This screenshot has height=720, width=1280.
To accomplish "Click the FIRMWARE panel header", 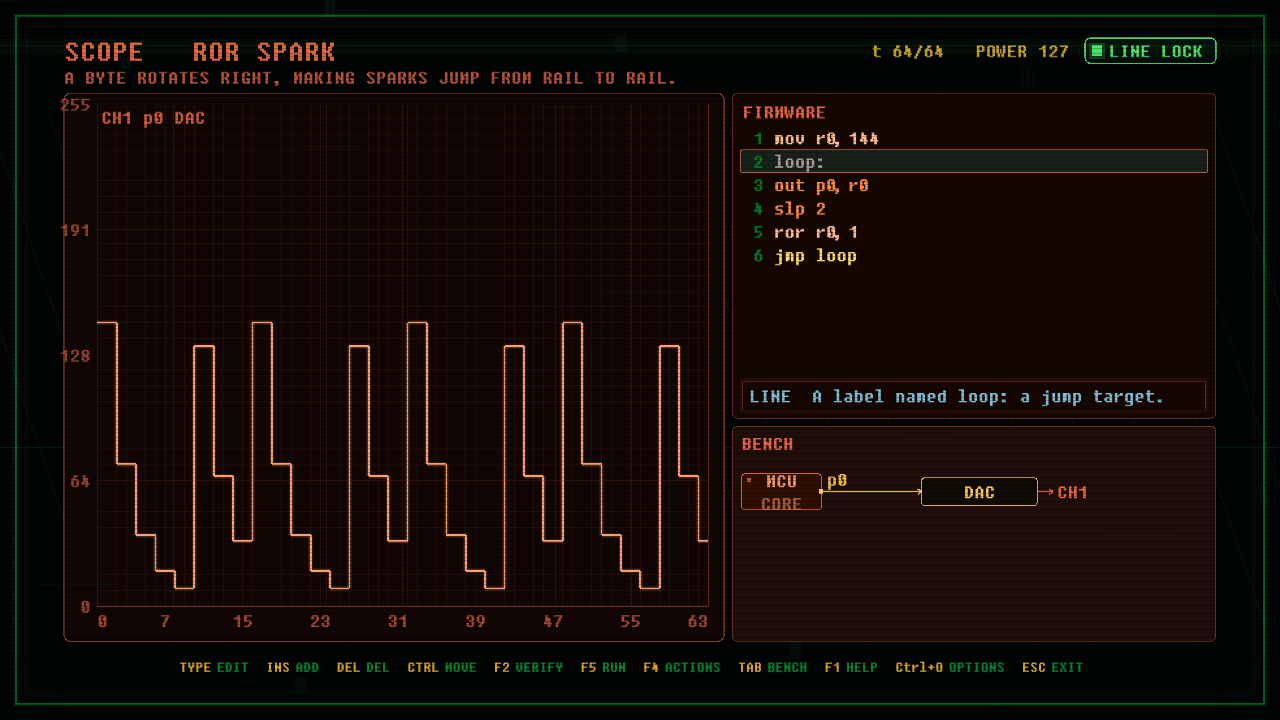I will [x=784, y=113].
